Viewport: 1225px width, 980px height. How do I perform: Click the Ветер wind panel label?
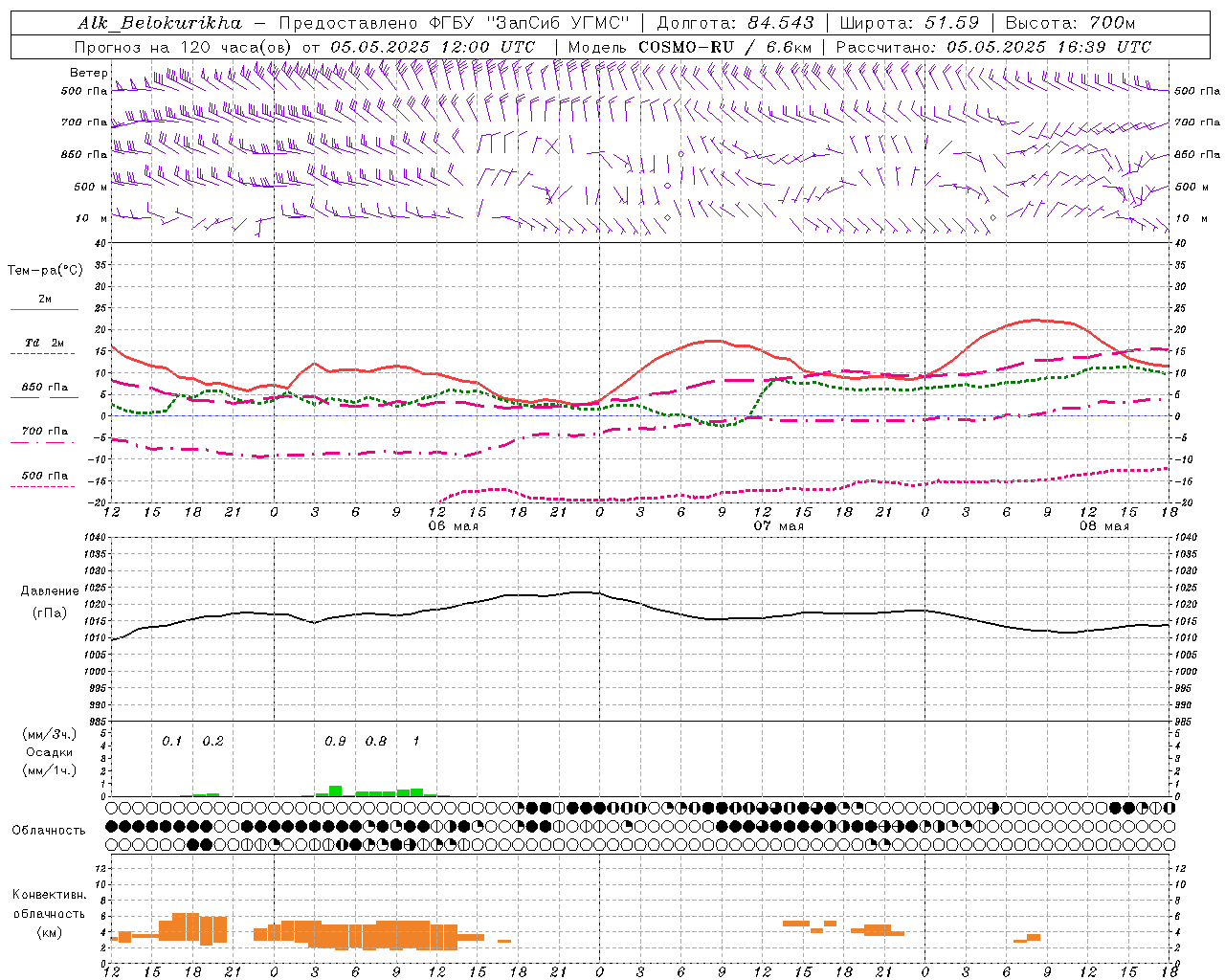pos(88,73)
